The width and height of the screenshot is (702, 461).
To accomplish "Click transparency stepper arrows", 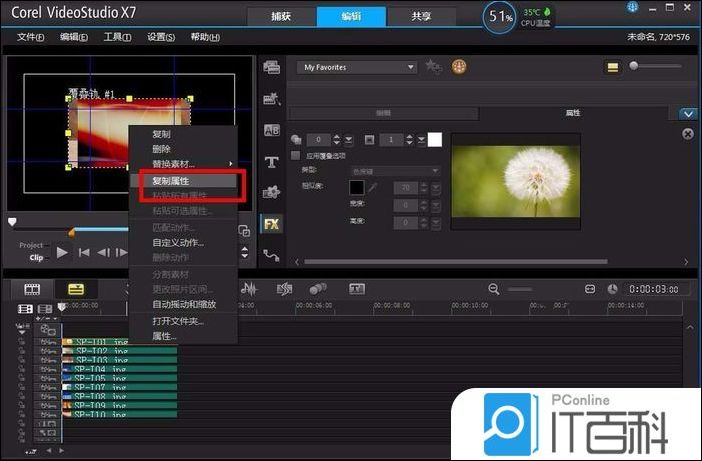I will tap(337, 140).
